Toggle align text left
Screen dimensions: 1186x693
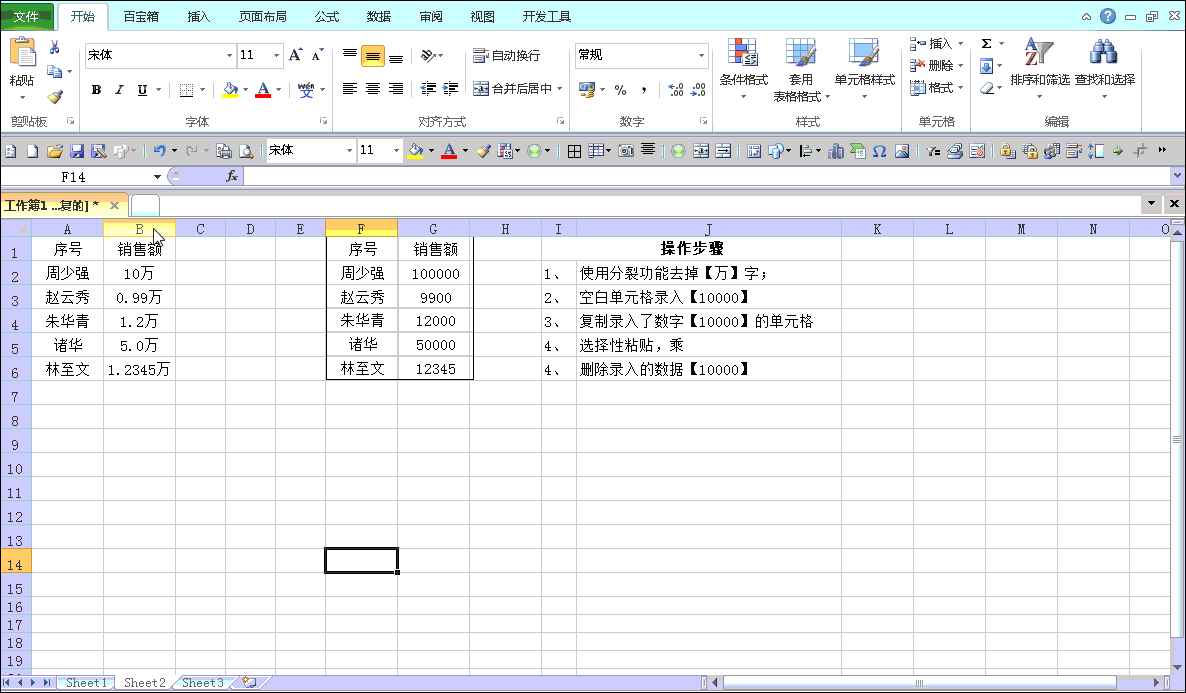coord(349,89)
